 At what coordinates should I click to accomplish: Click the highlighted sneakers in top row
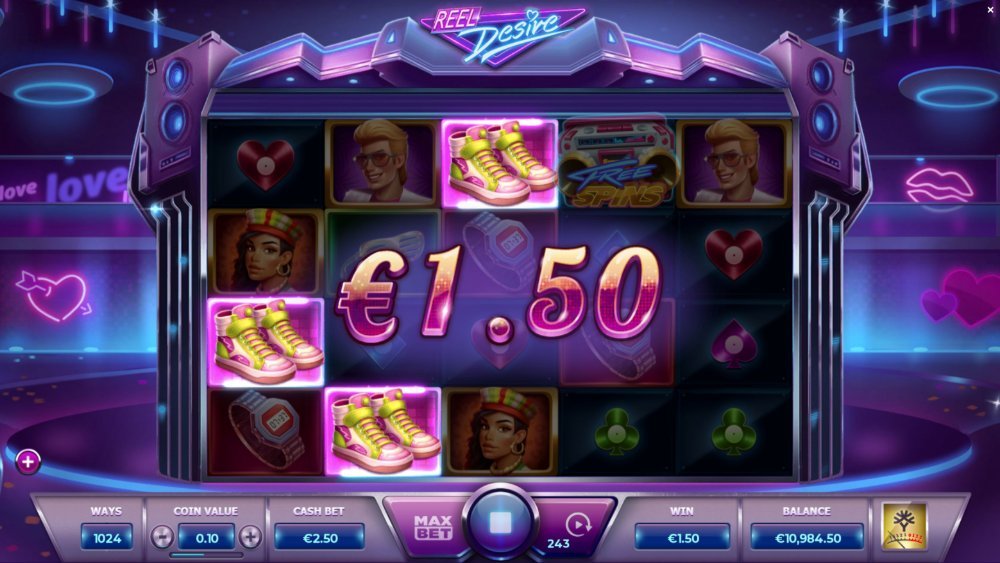(x=499, y=164)
